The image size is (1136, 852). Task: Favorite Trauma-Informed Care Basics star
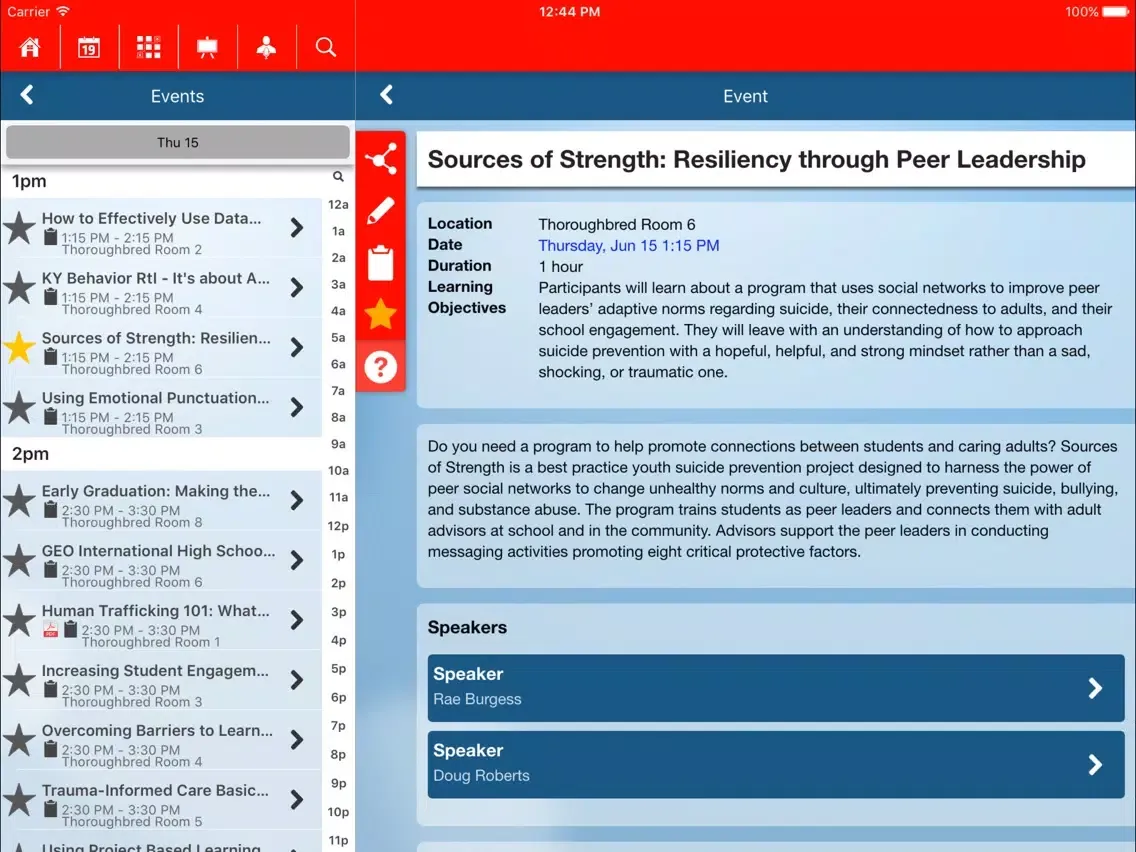tap(20, 801)
